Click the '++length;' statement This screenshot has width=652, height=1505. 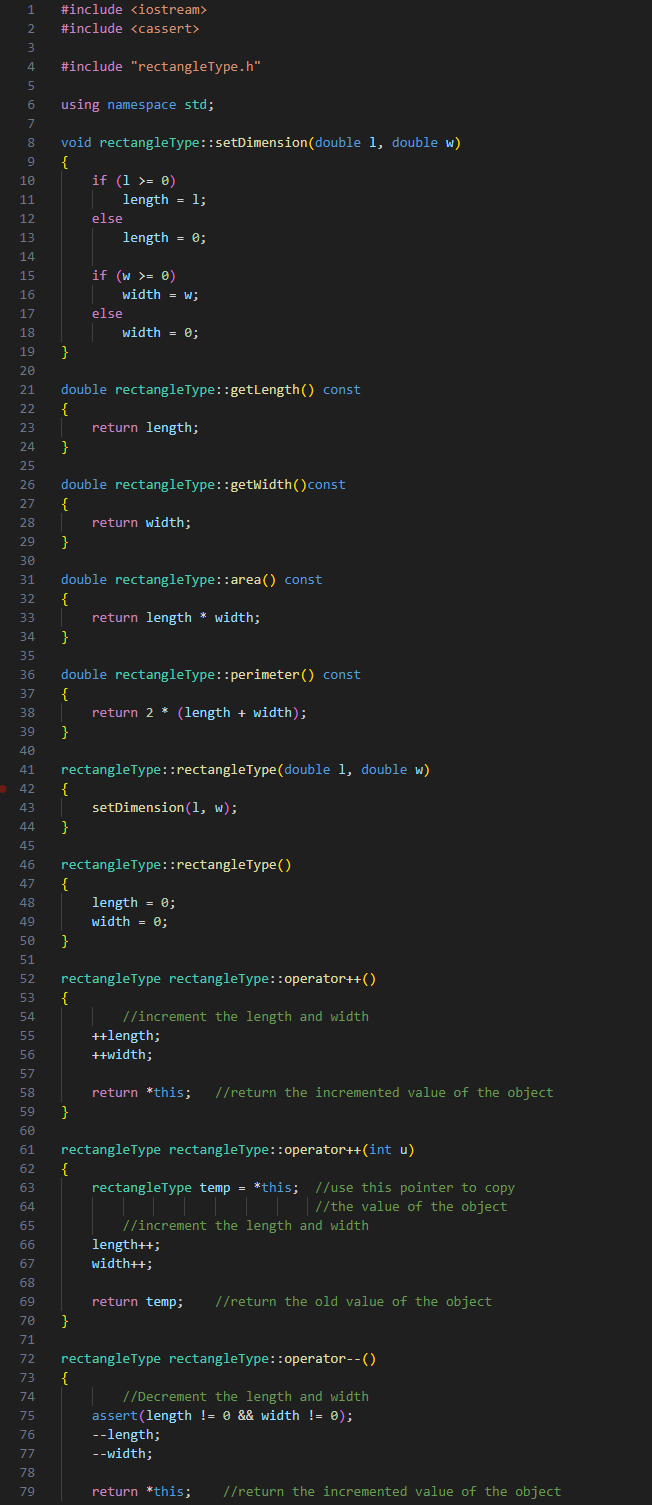tap(126, 1035)
